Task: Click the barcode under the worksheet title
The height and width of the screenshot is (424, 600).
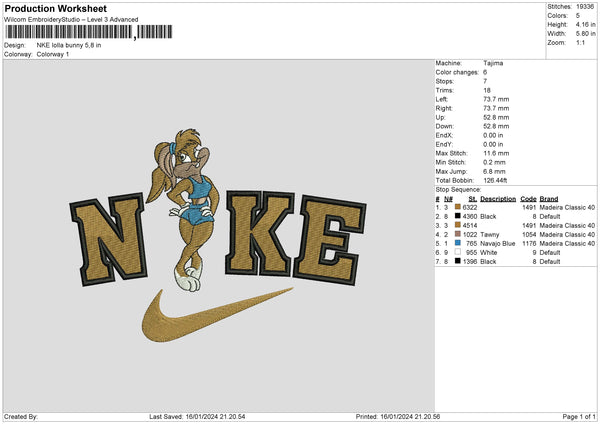Action: (x=88, y=32)
